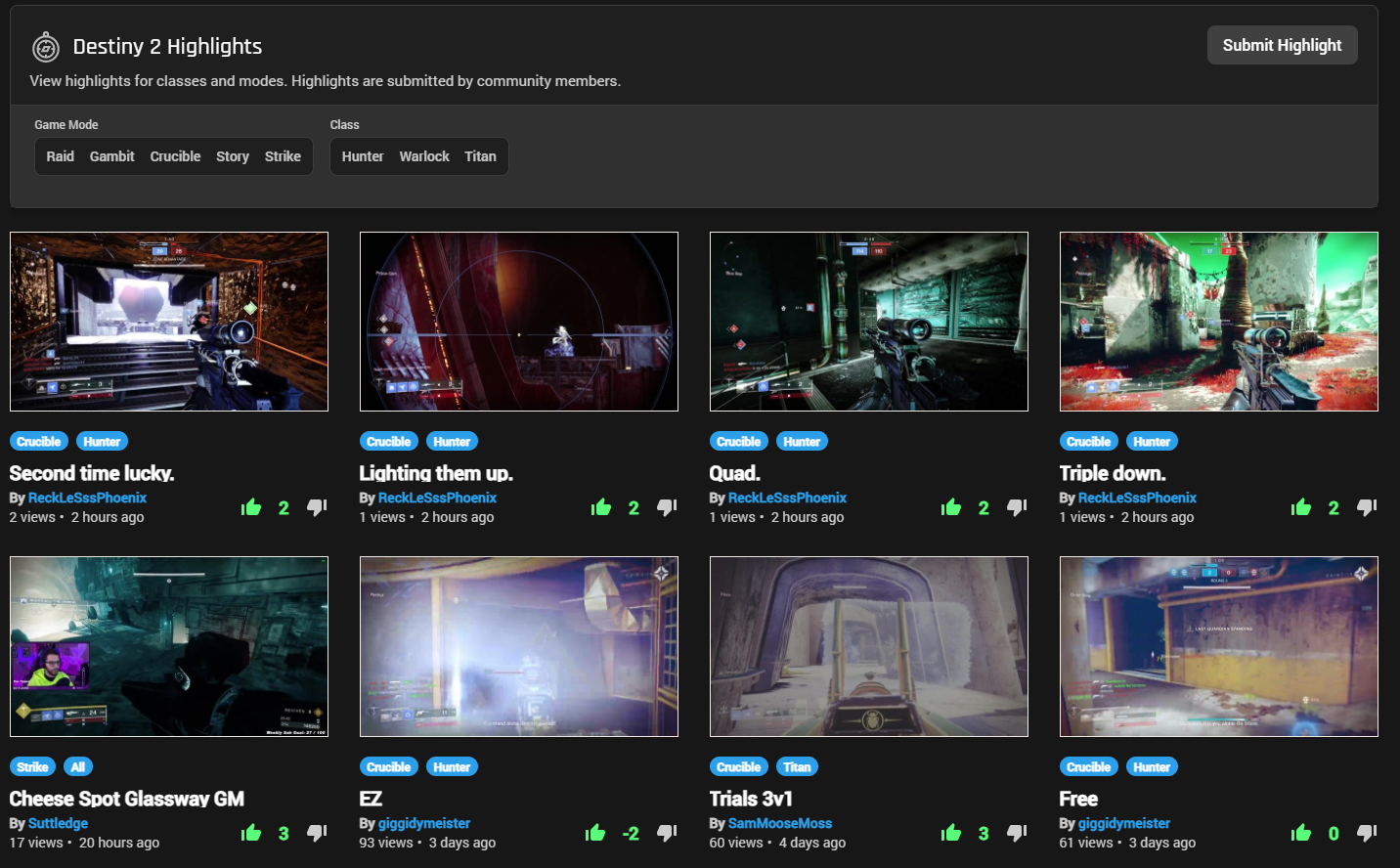Viewport: 1400px width, 868px height.
Task: Upvote the 'Triple down.' highlight
Action: point(1301,507)
